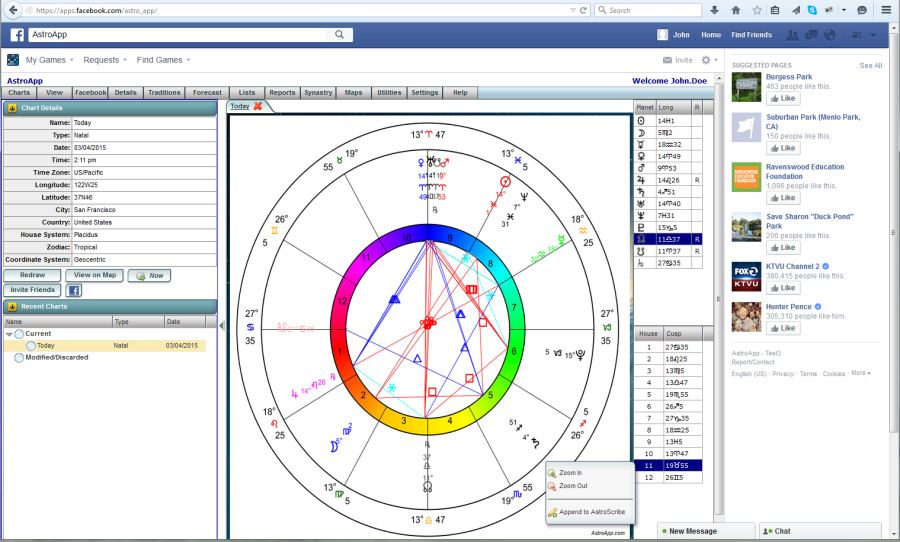Viewport: 900px width, 542px height.
Task: Click the View on Map button
Action: point(93,275)
